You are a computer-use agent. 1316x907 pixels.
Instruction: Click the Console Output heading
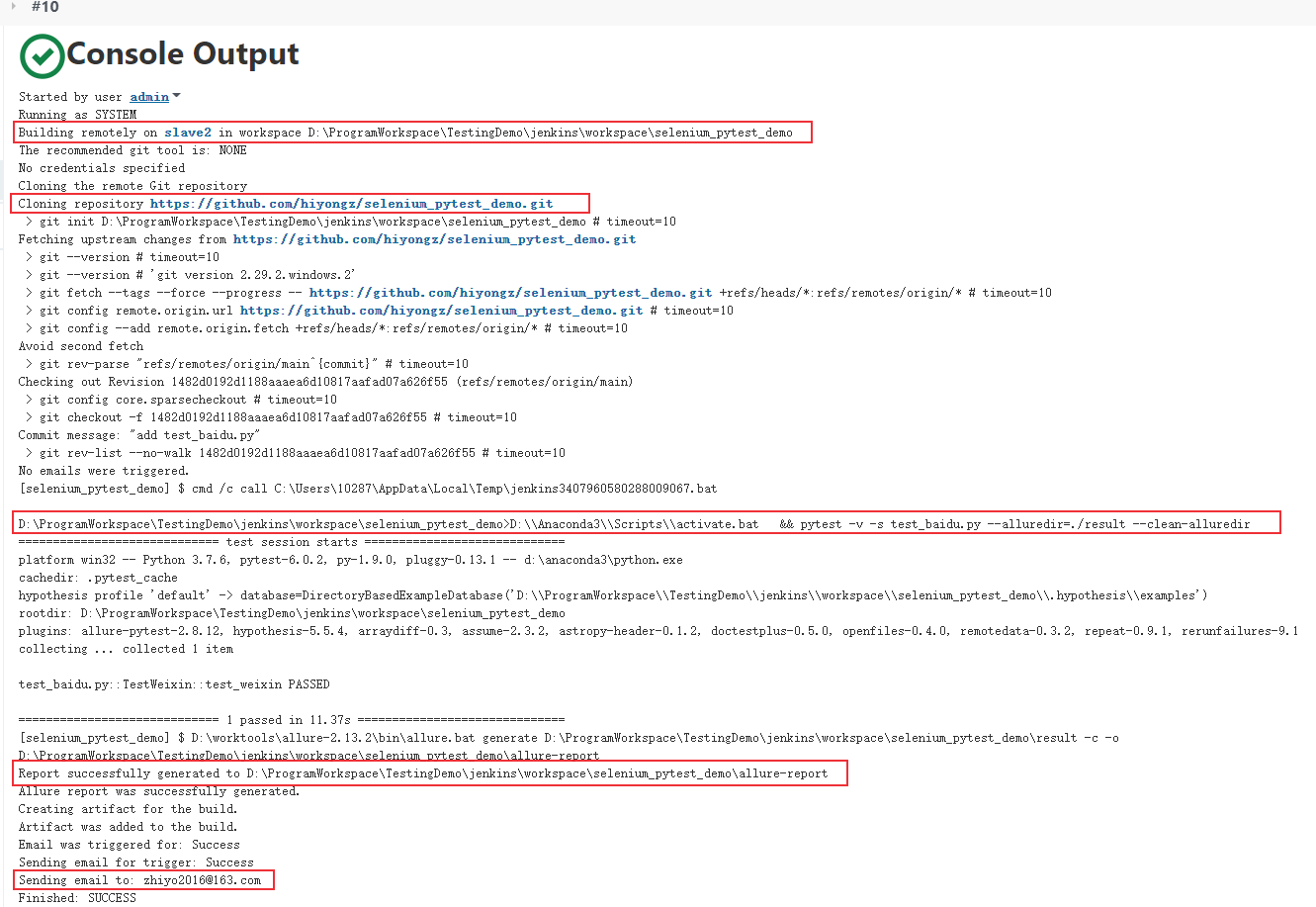coord(183,53)
